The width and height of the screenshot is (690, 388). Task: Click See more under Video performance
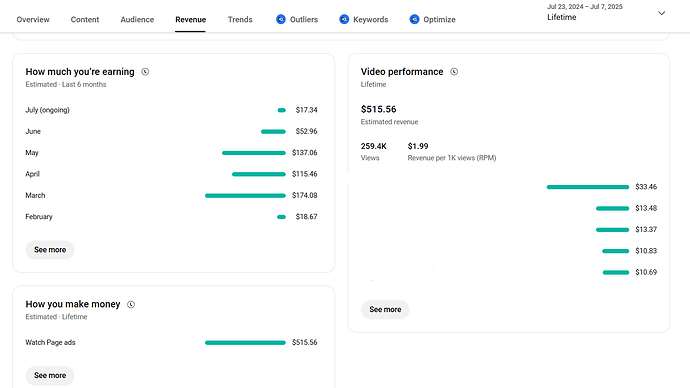(385, 310)
